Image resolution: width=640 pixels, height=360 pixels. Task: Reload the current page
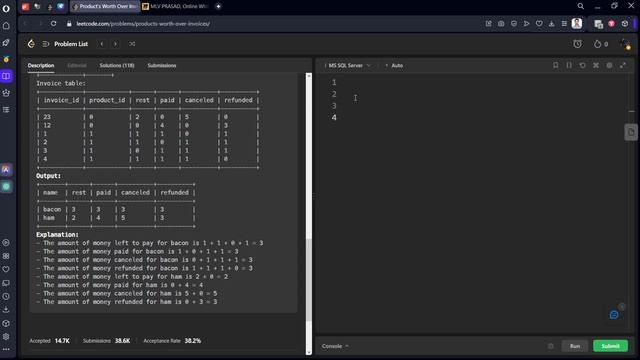pyautogui.click(x=53, y=24)
